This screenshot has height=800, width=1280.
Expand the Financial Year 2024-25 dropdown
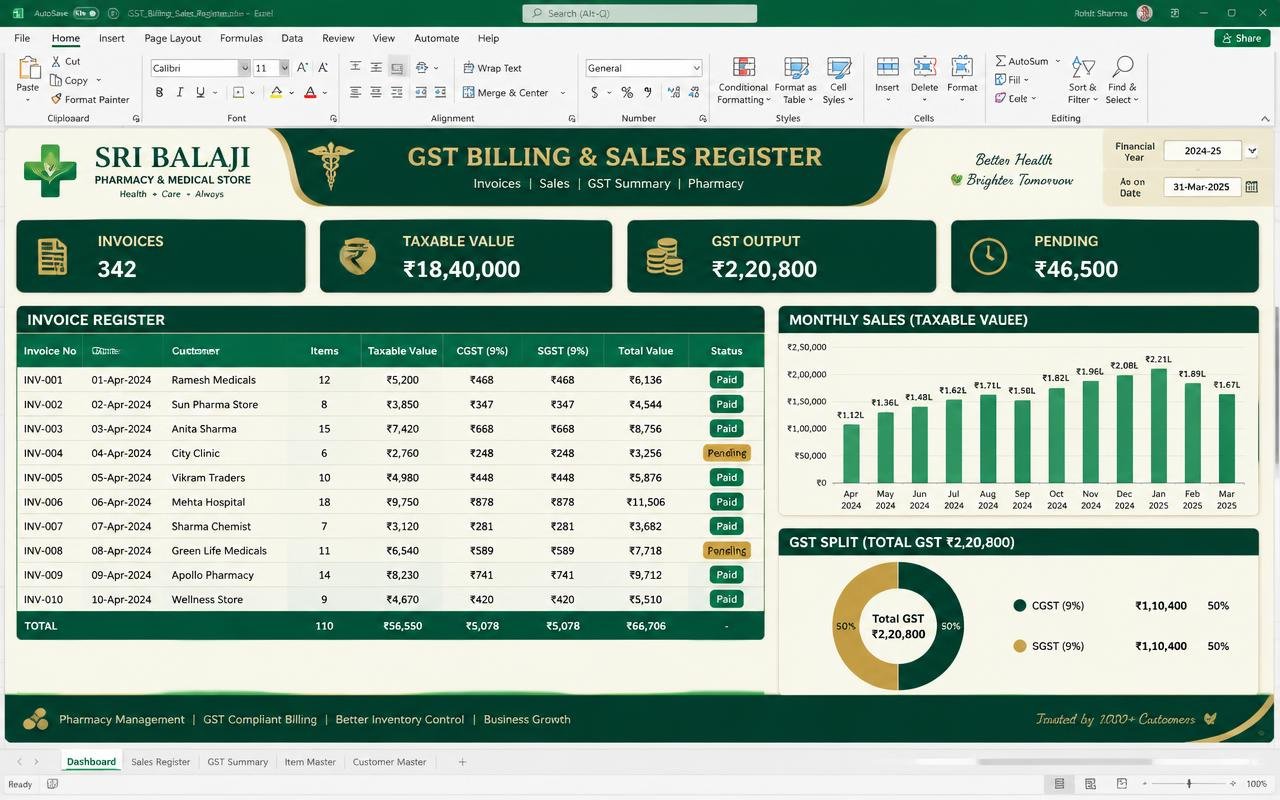pos(1252,151)
